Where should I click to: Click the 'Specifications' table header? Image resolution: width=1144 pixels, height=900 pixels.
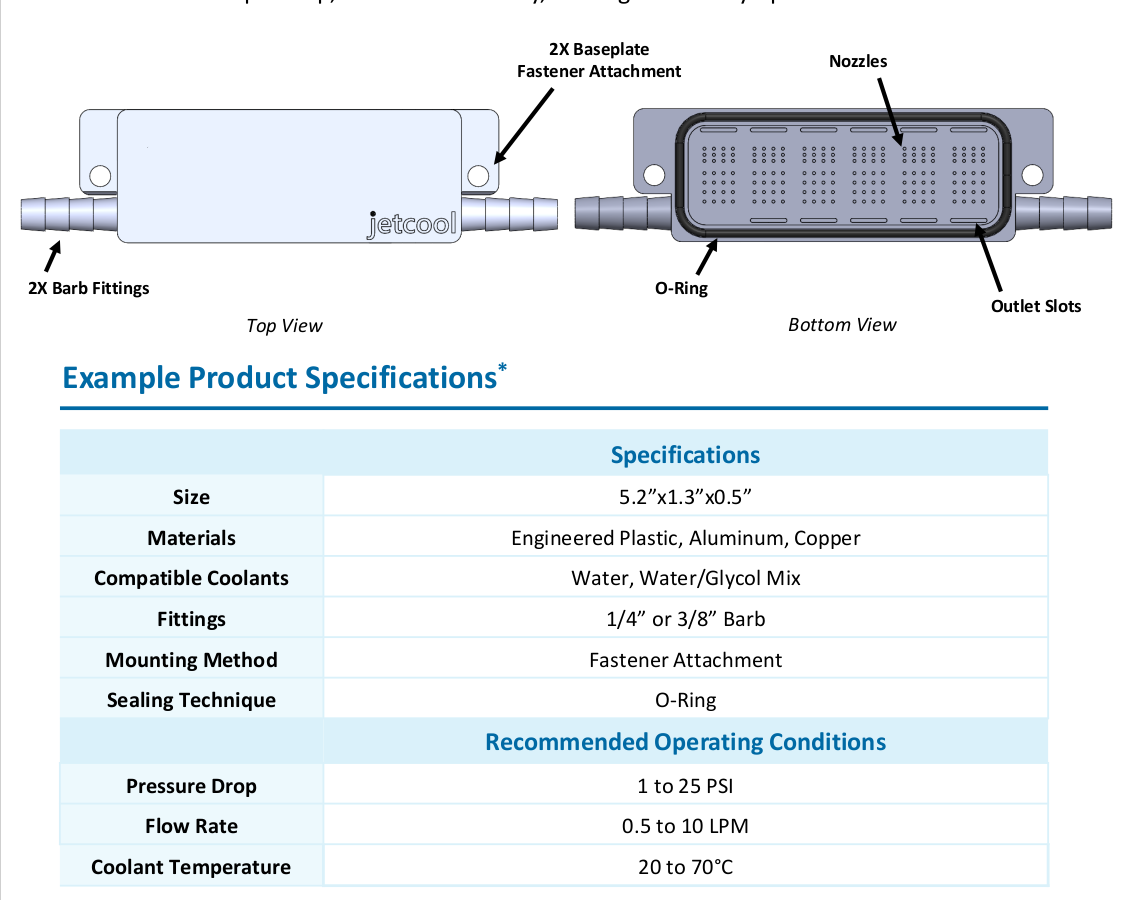click(685, 454)
